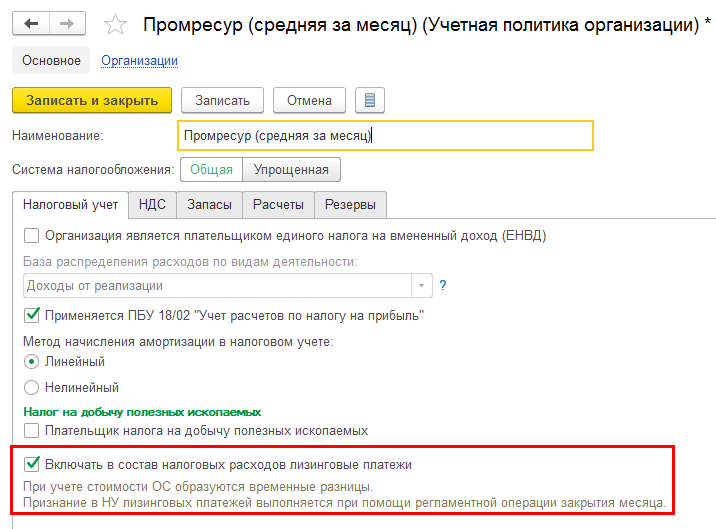Open the list icon button next to Отмена

[370, 100]
